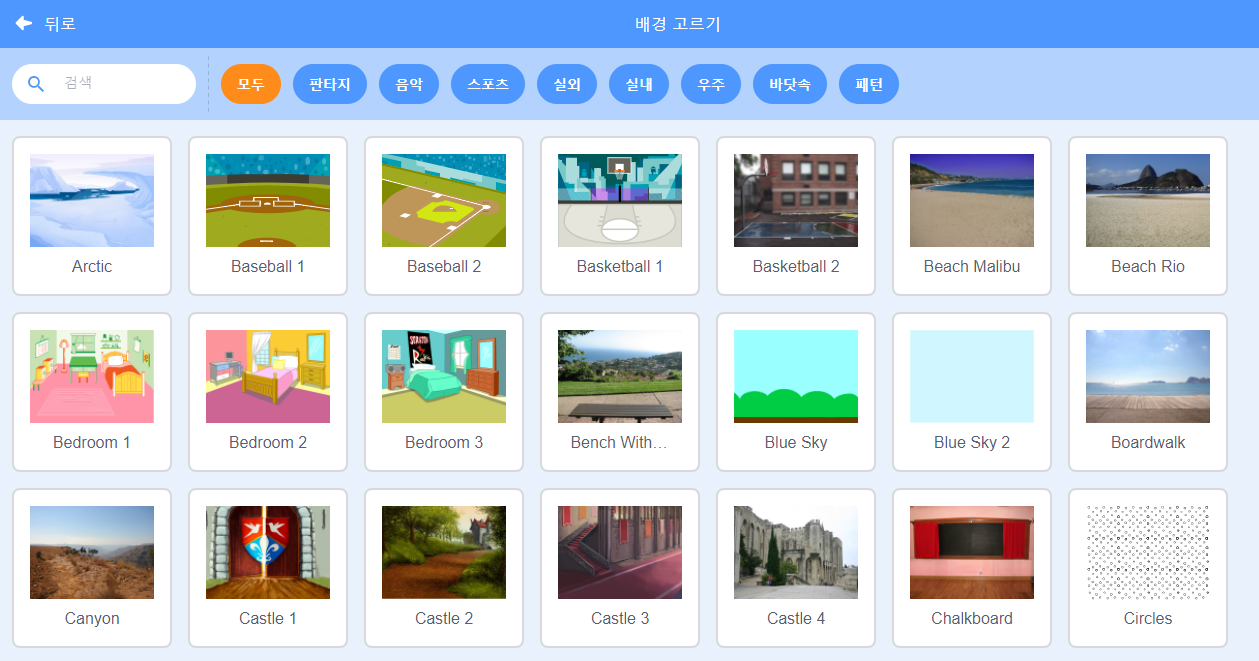This screenshot has width=1259, height=661.
Task: Click the 배경 고르기 page title
Action: tap(678, 24)
